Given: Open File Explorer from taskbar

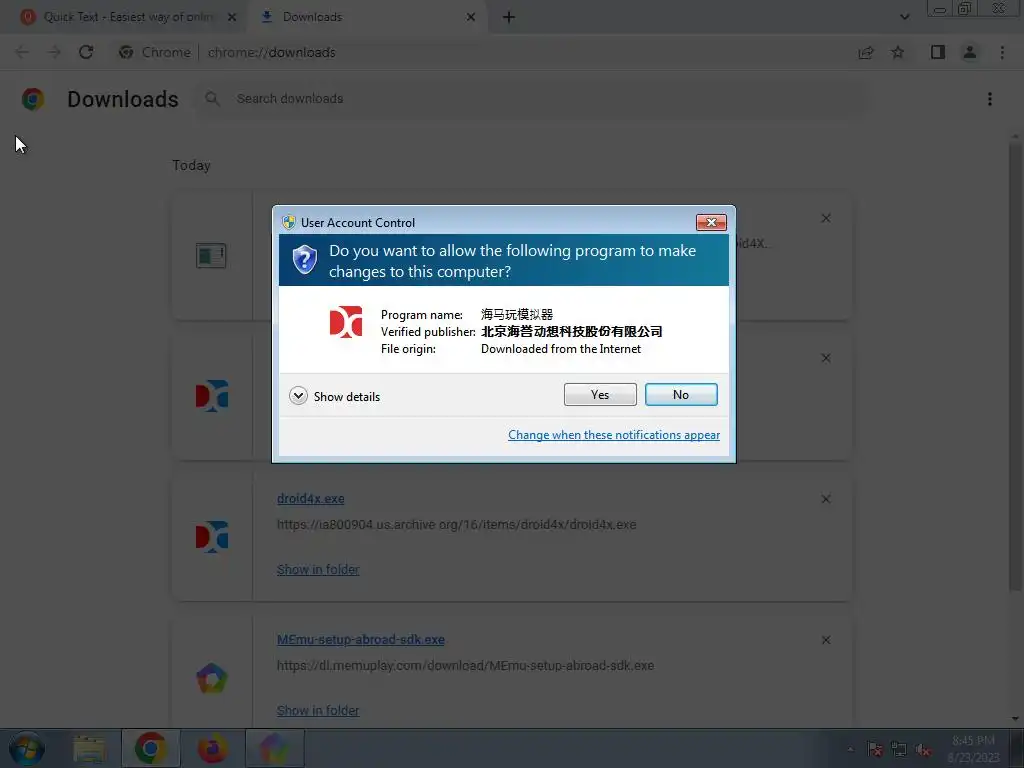Looking at the screenshot, I should tap(89, 749).
